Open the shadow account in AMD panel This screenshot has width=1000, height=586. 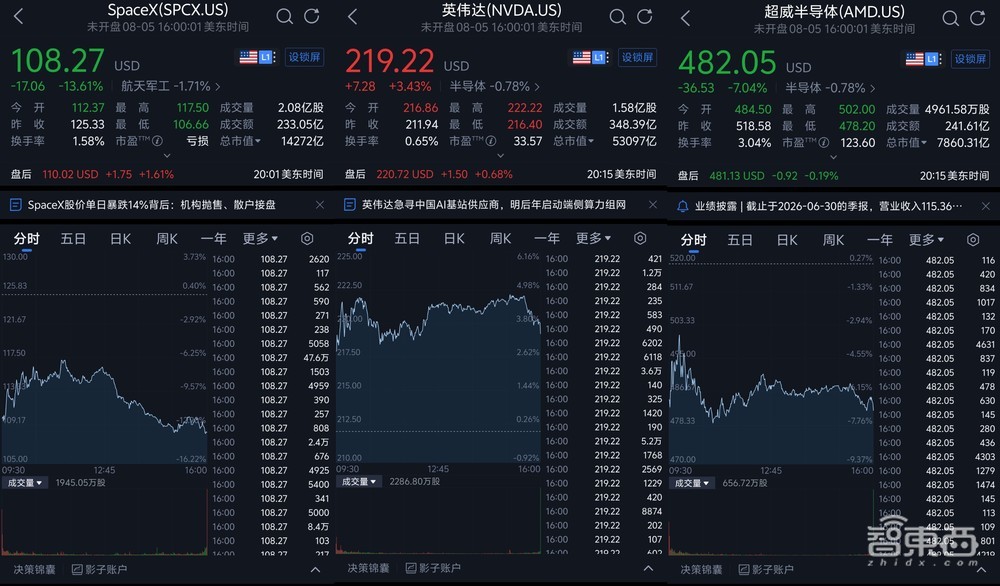(x=766, y=569)
